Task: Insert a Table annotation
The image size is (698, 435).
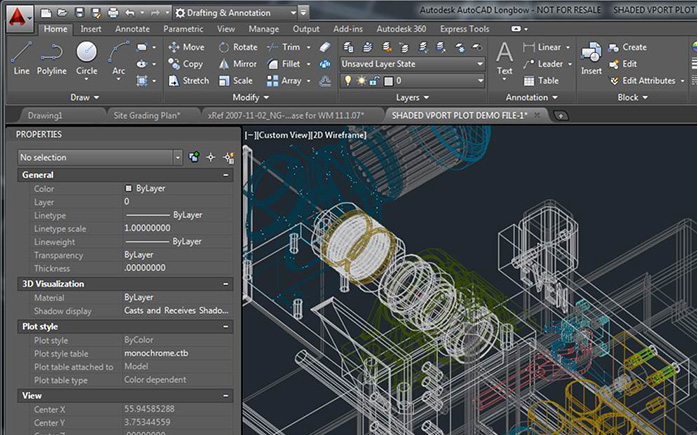Action: (x=541, y=81)
